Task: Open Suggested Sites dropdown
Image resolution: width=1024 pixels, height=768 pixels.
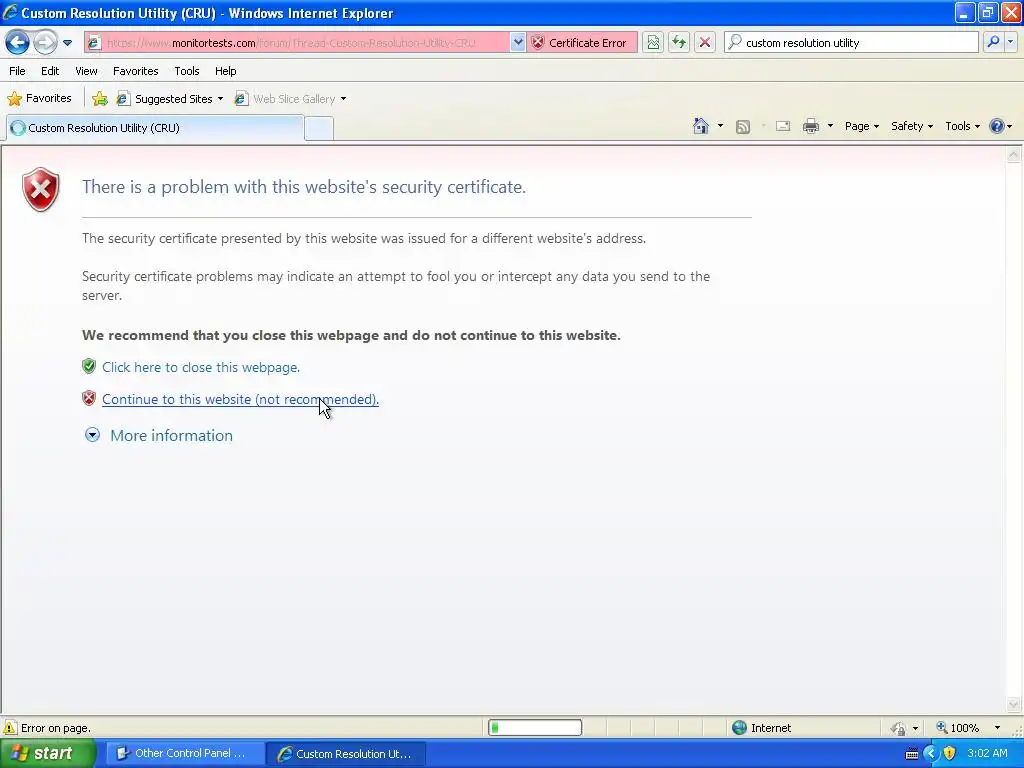Action: click(170, 99)
